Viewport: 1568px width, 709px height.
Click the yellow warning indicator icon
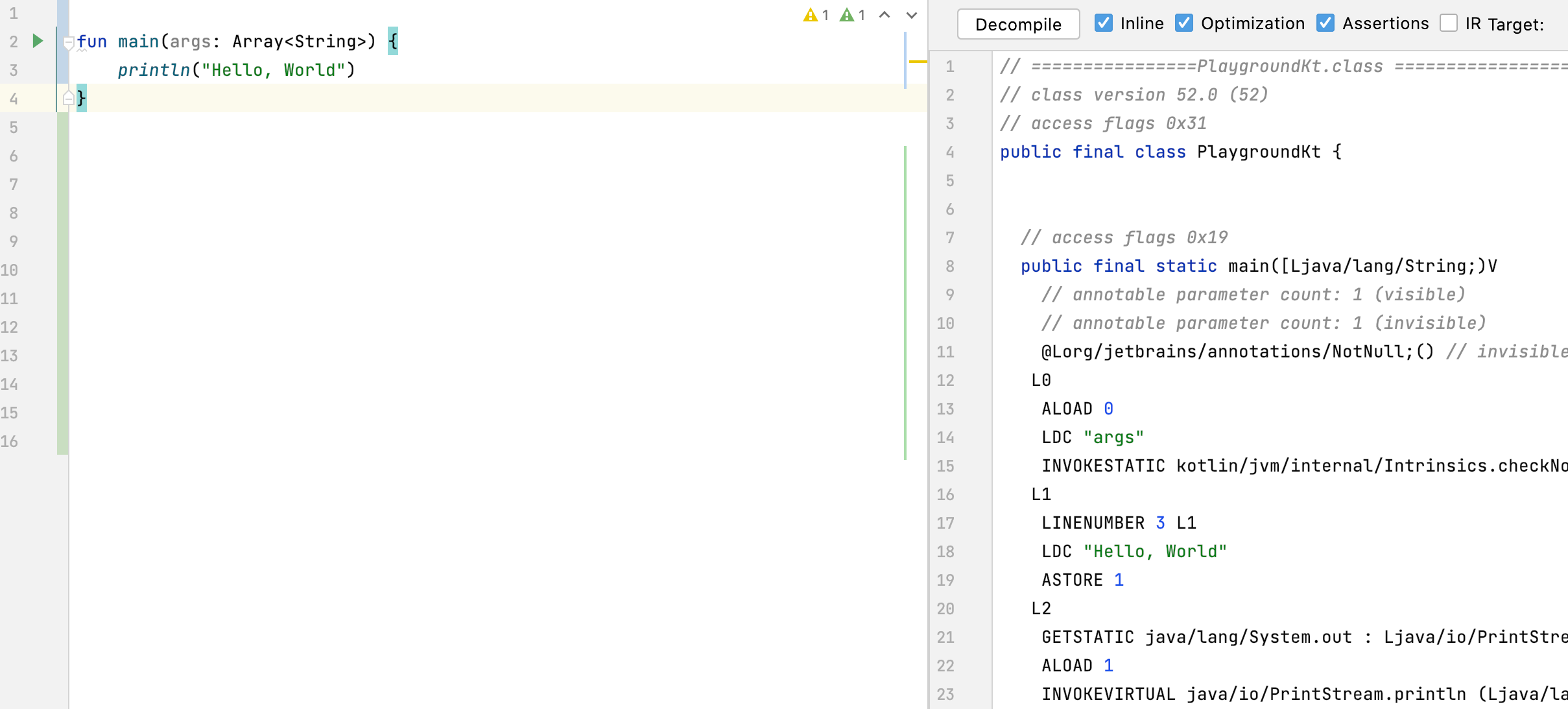[810, 15]
